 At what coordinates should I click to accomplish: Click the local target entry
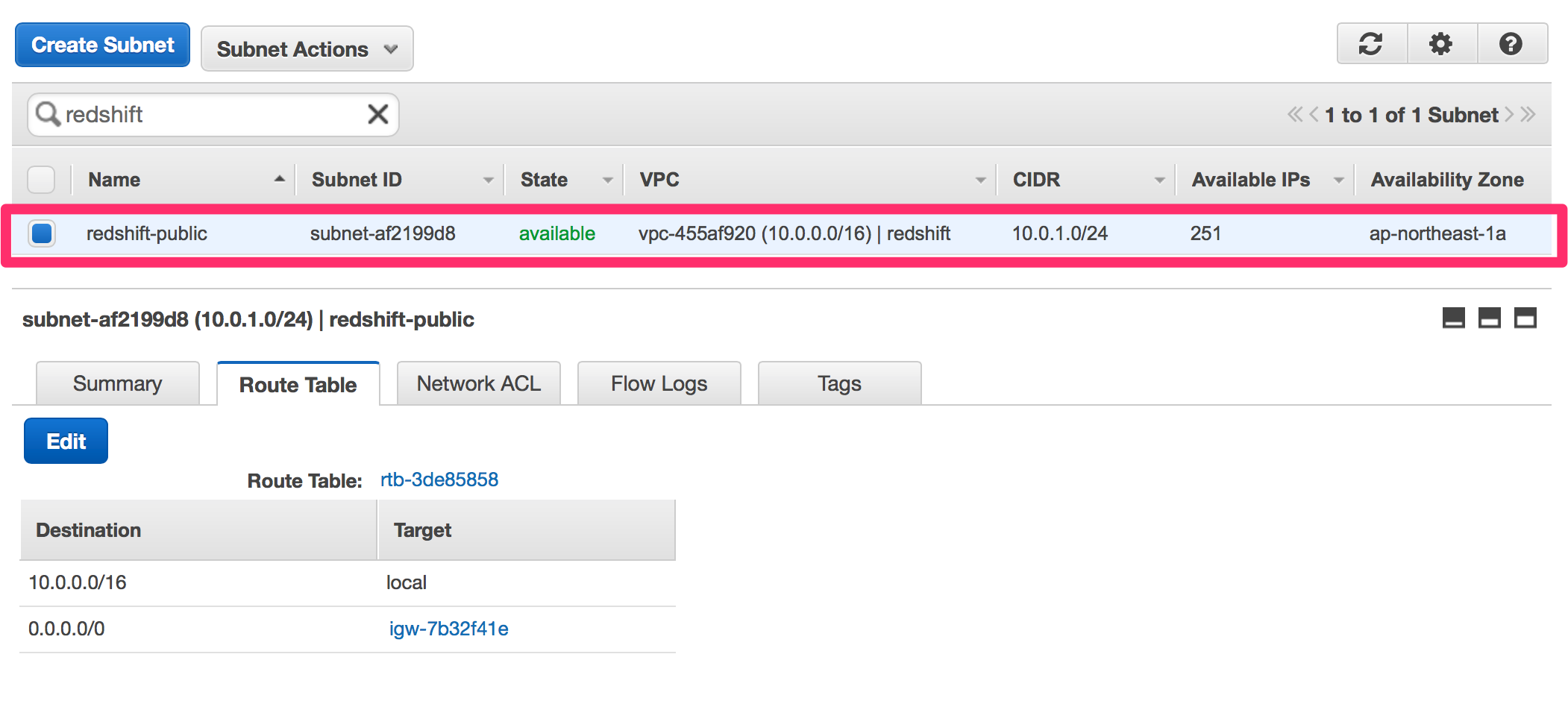click(x=407, y=582)
